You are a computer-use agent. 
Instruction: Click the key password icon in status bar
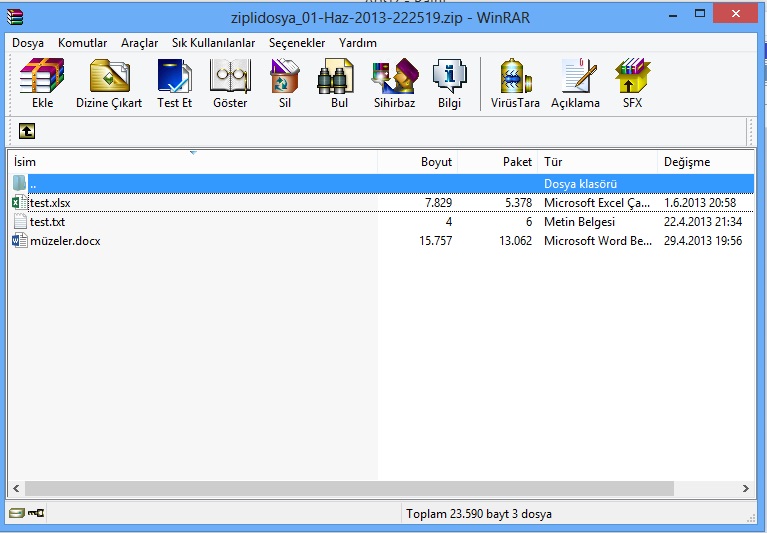pos(36,513)
